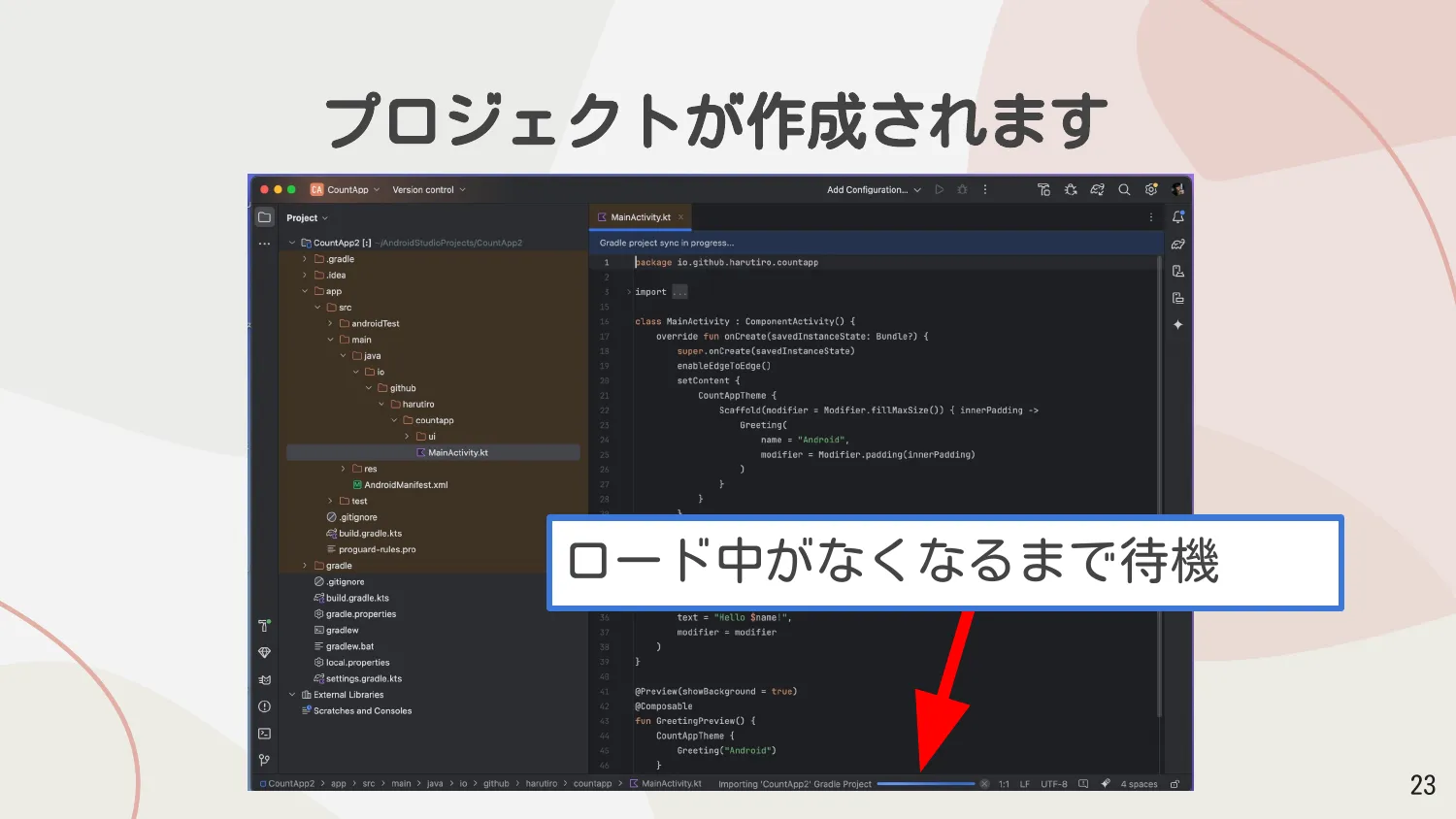Screen dimensions: 1456x819
Task: Switch to the MainActivity.kt editor tab
Action: (640, 216)
